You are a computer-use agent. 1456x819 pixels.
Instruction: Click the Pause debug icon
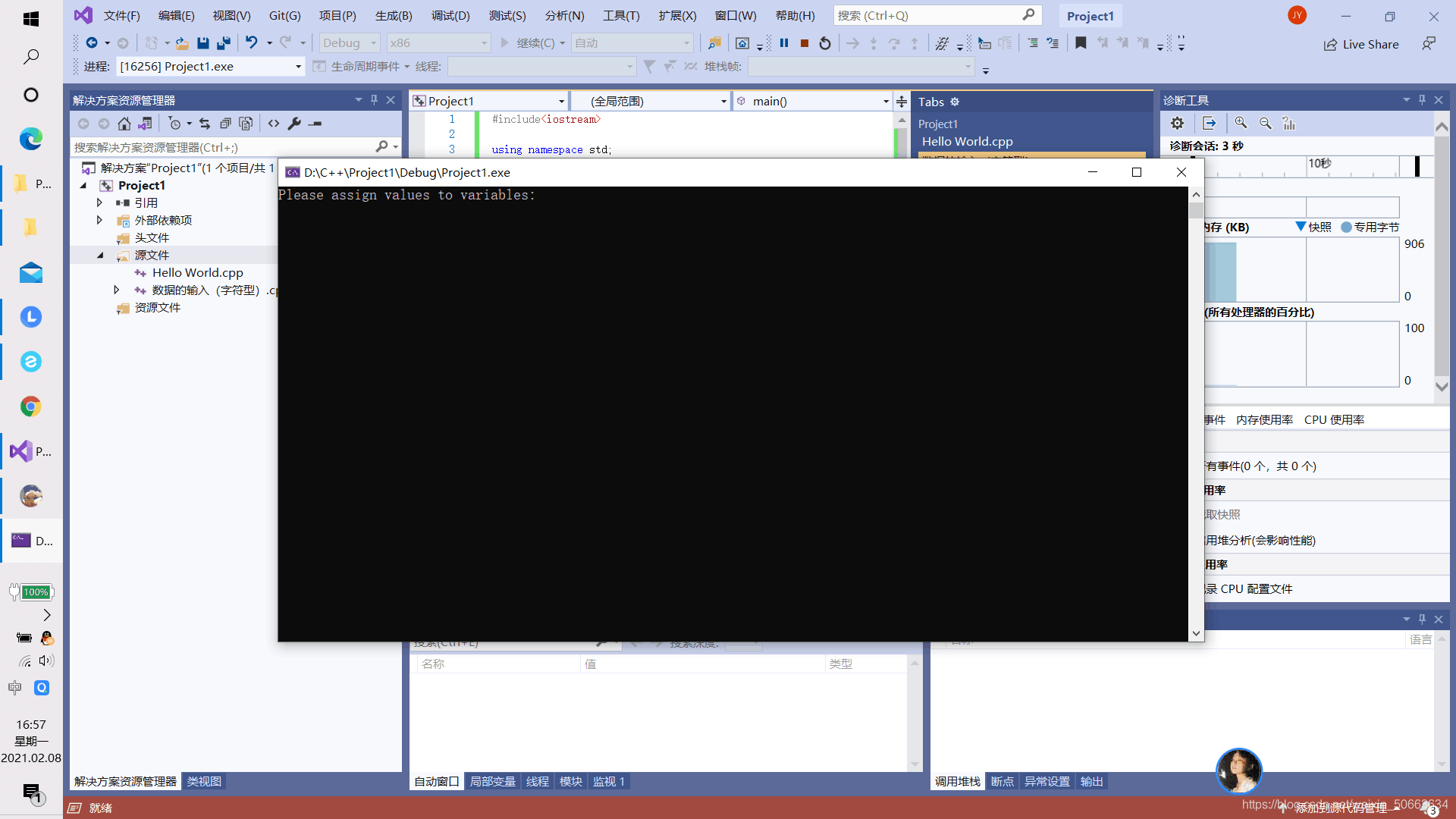783,42
